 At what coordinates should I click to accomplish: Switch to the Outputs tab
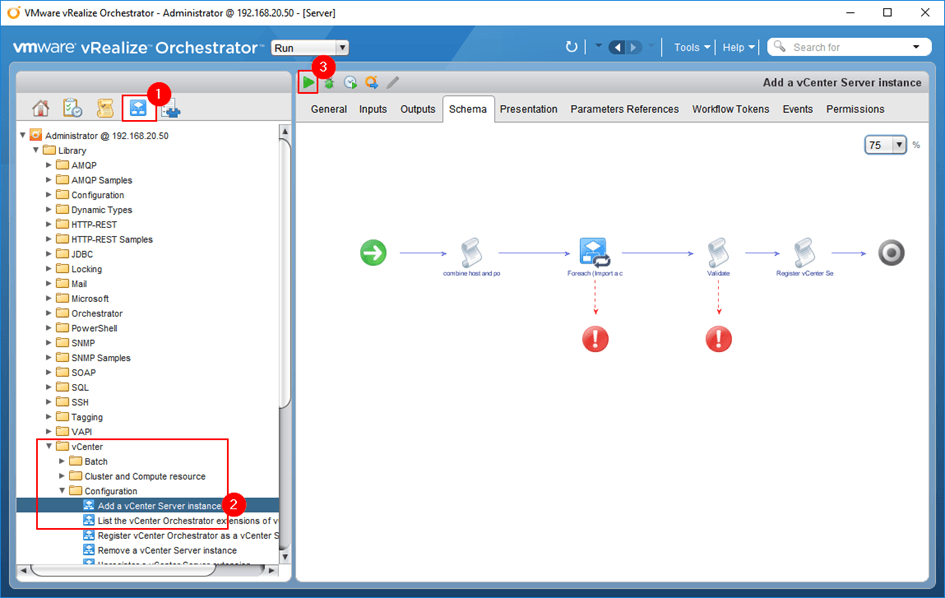(418, 109)
